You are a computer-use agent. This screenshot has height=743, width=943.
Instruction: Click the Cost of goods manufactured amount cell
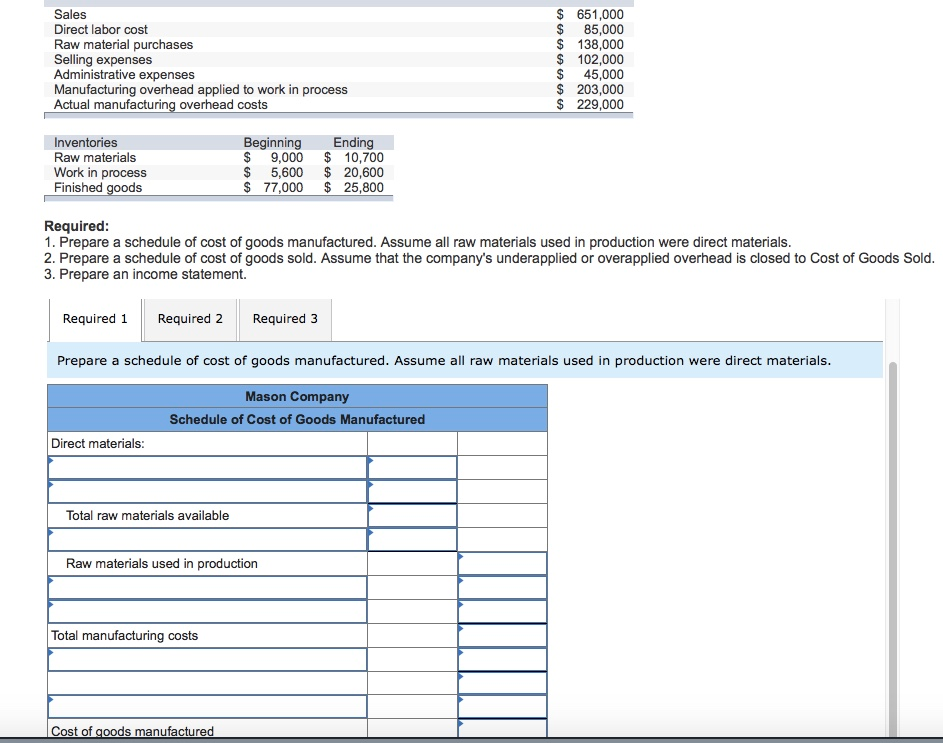(500, 731)
